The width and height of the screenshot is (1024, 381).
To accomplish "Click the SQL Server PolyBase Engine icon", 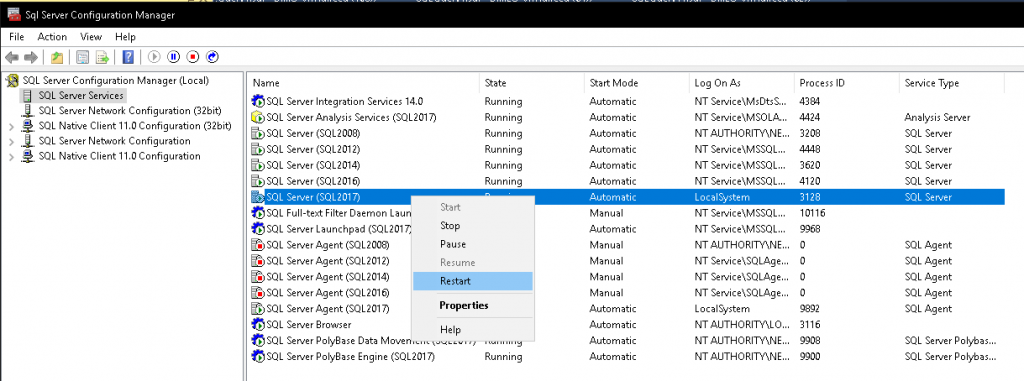I will point(258,357).
